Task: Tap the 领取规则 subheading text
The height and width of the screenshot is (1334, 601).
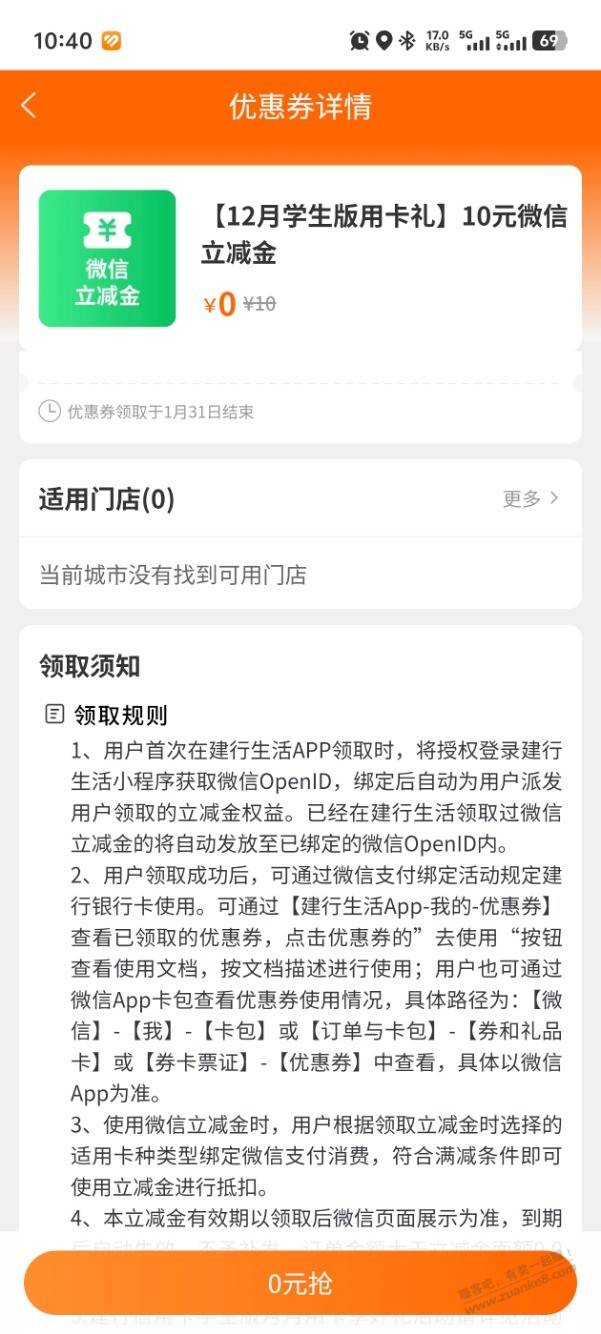Action: pos(120,715)
